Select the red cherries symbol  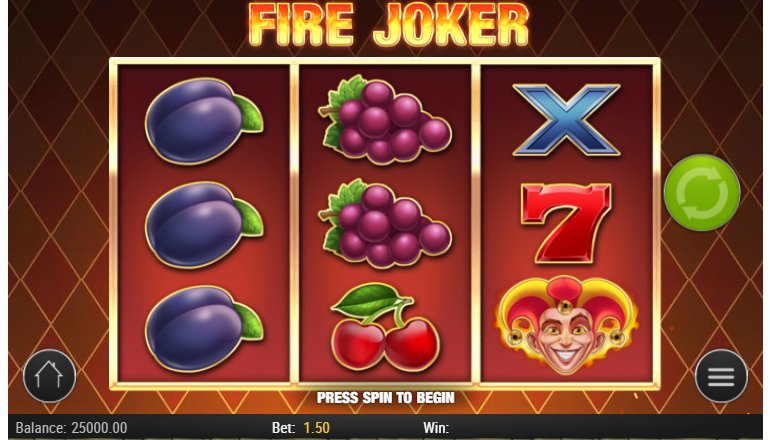(x=385, y=327)
